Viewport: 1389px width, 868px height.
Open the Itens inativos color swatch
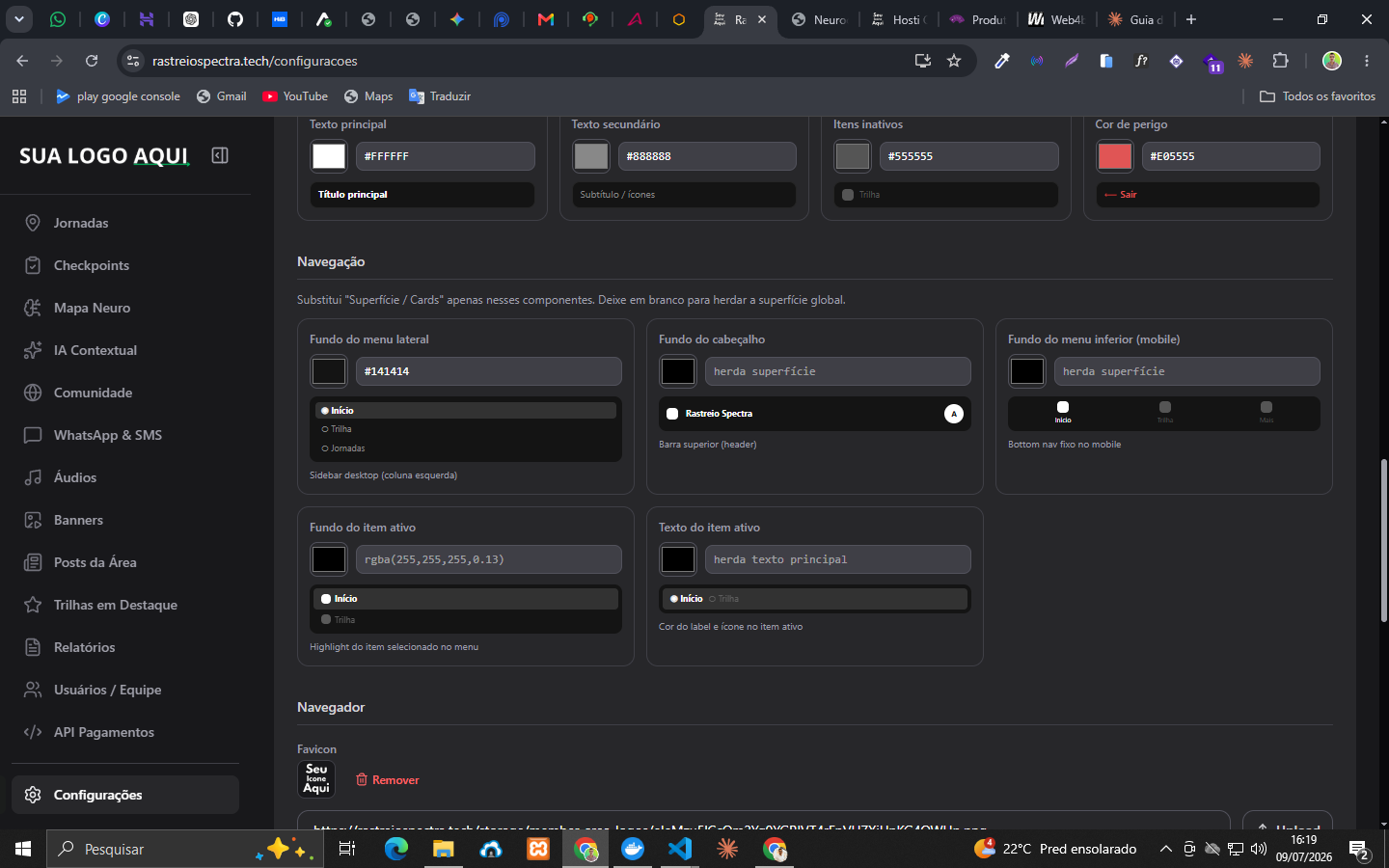[x=853, y=156]
